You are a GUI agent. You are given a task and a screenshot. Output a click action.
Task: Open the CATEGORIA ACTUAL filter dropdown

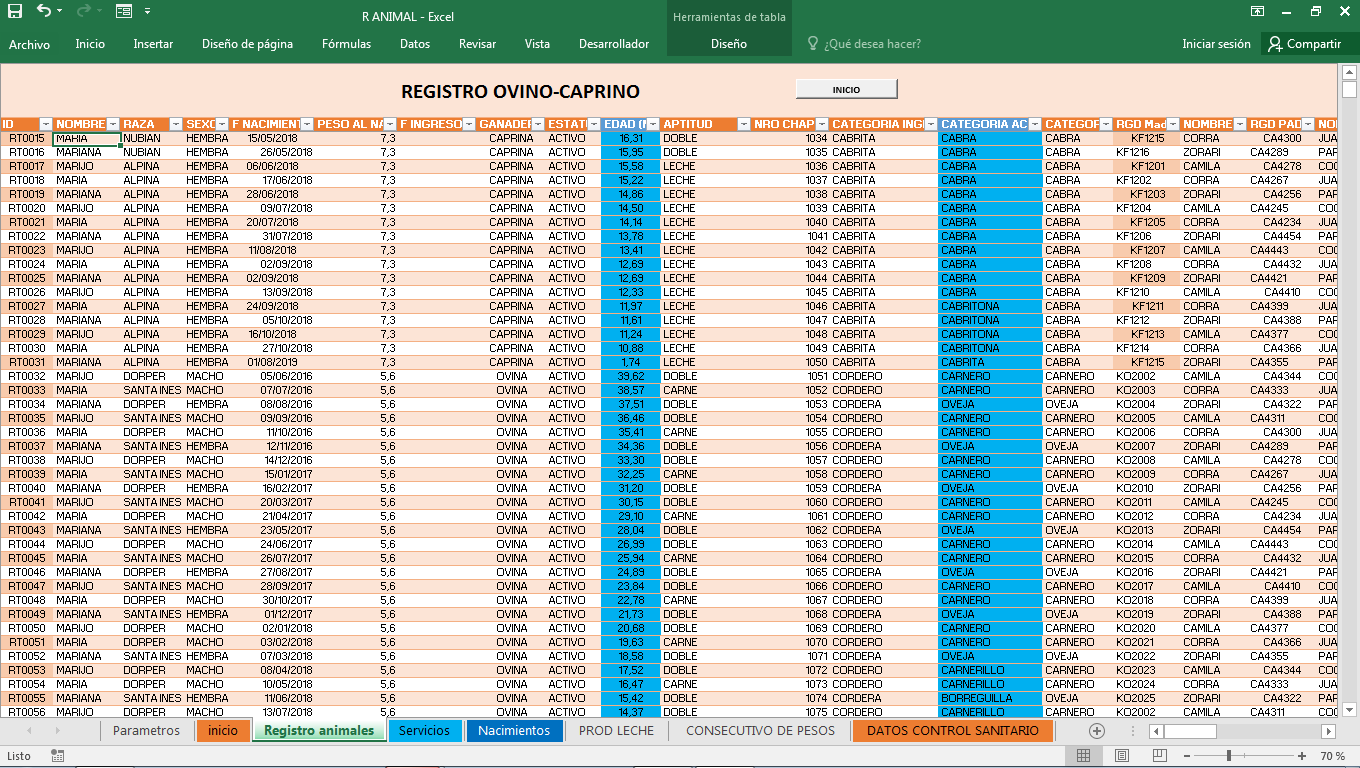point(1035,124)
